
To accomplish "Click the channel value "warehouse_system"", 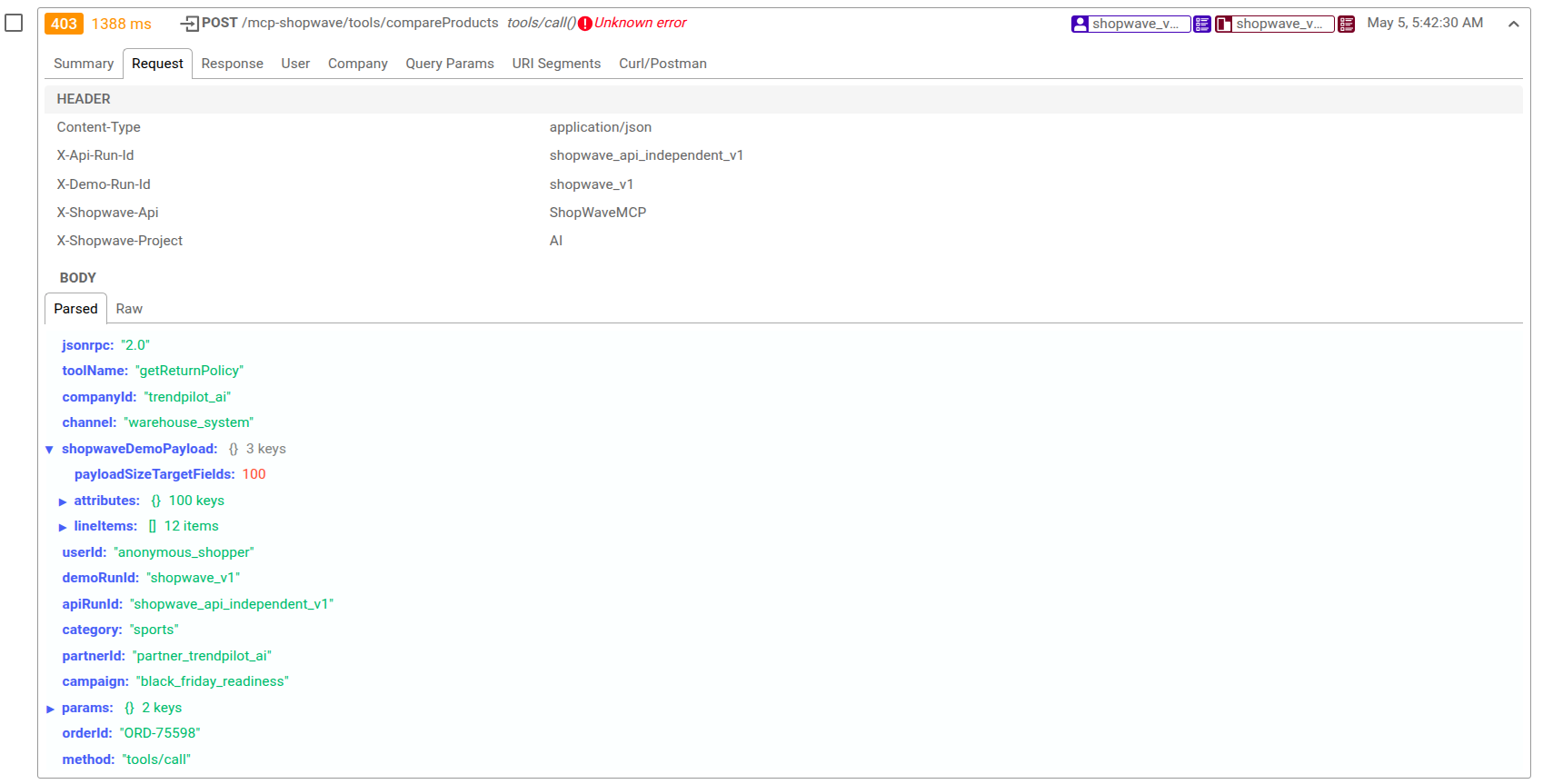I will pyautogui.click(x=188, y=422).
